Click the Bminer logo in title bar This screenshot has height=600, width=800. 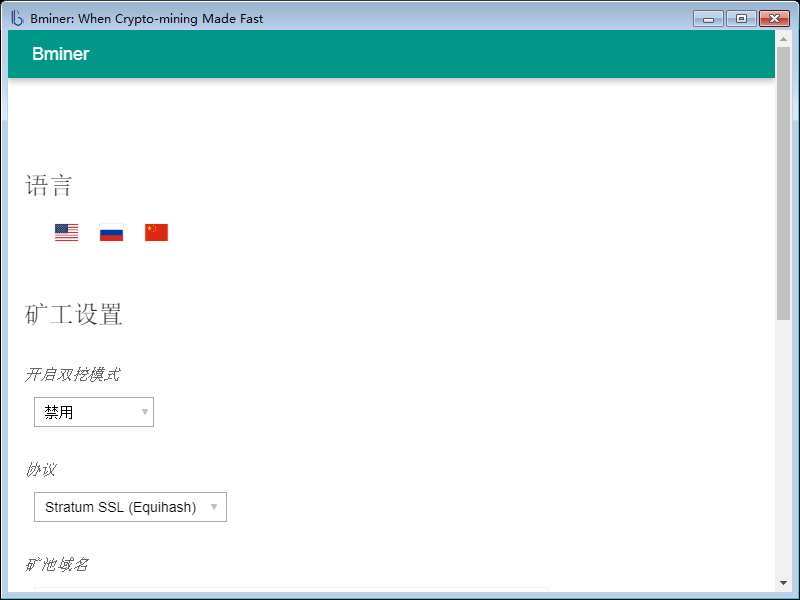coord(17,18)
